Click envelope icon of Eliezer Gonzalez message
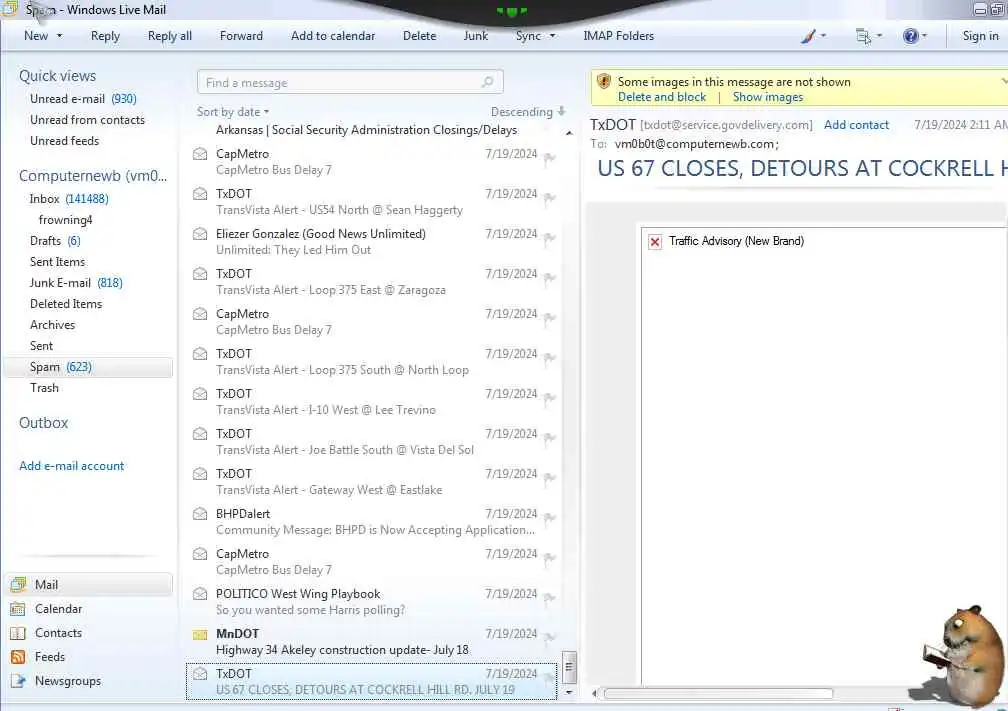The image size is (1008, 711). point(200,234)
